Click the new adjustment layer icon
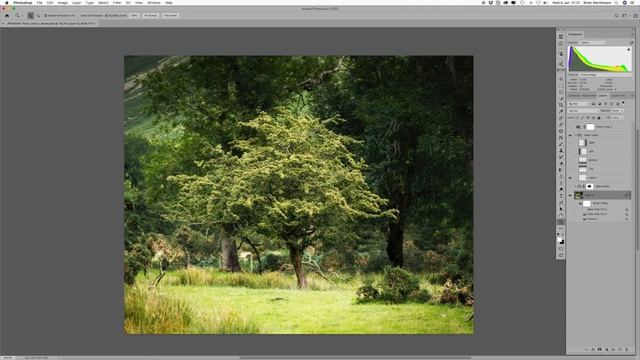 607,349
